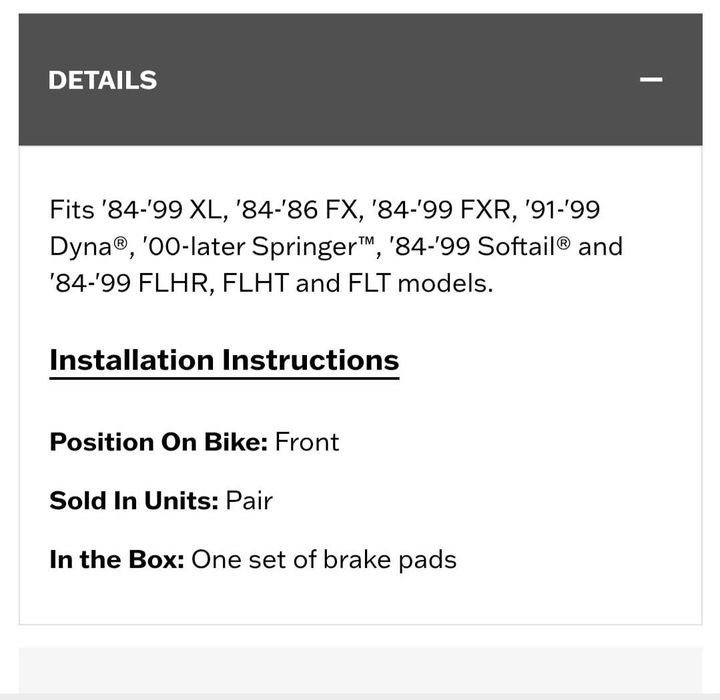Collapse the Details section with minus icon
The image size is (720, 700).
pyautogui.click(x=651, y=80)
